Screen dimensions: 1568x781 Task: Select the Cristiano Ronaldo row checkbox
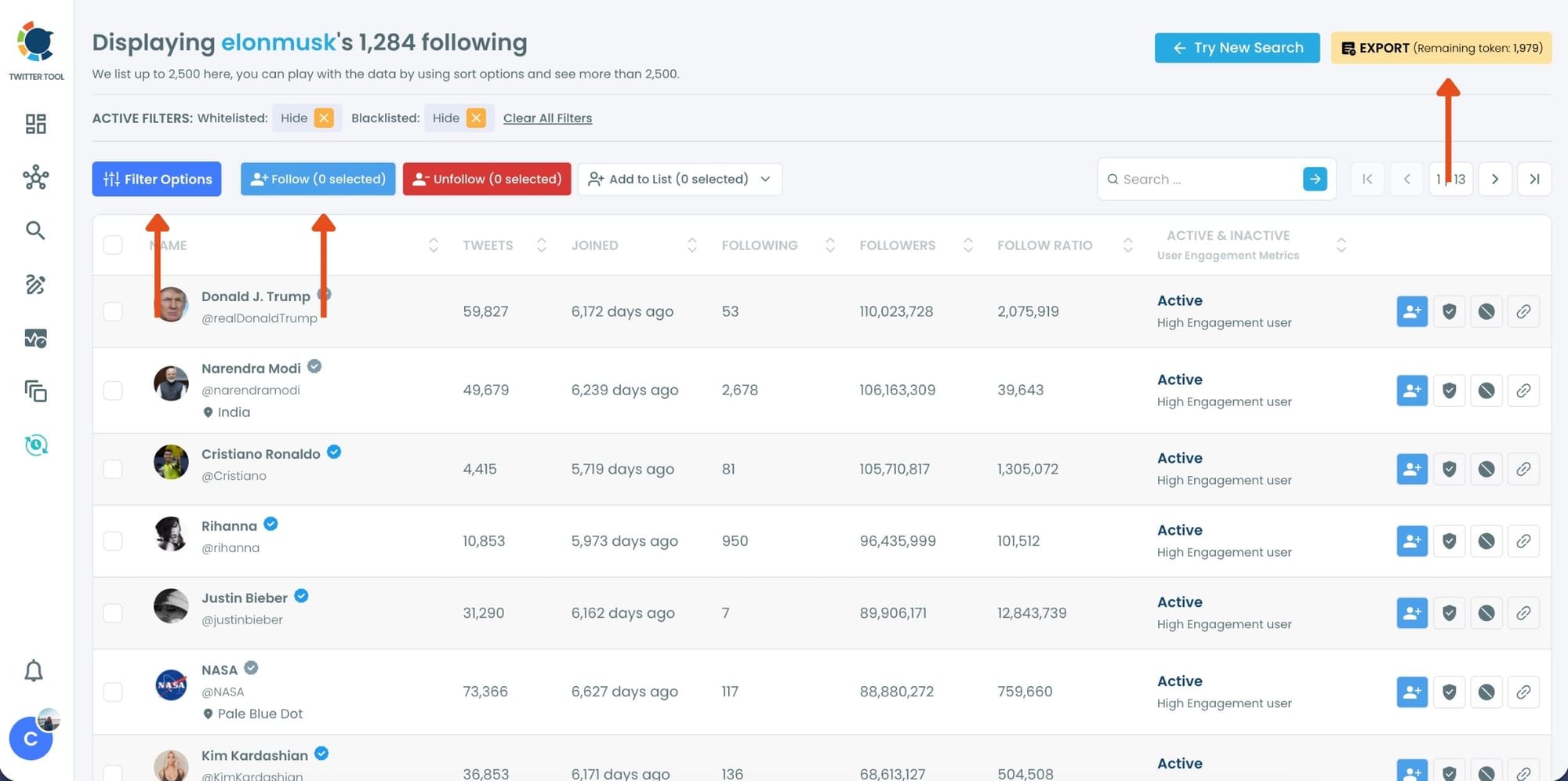113,469
